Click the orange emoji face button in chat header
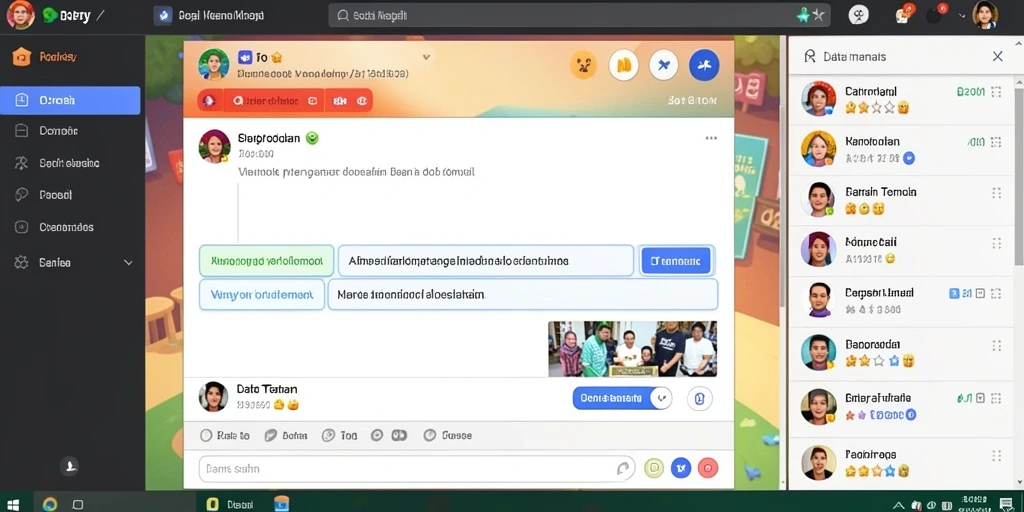 pyautogui.click(x=583, y=65)
